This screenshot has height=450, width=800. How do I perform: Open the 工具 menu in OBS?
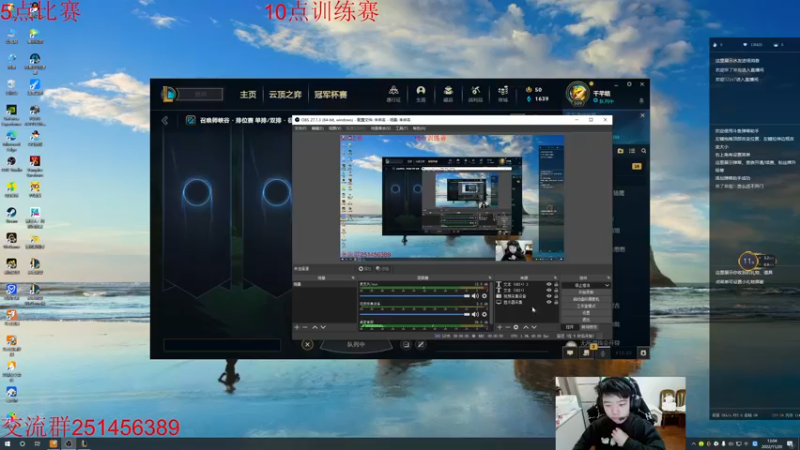[402, 129]
